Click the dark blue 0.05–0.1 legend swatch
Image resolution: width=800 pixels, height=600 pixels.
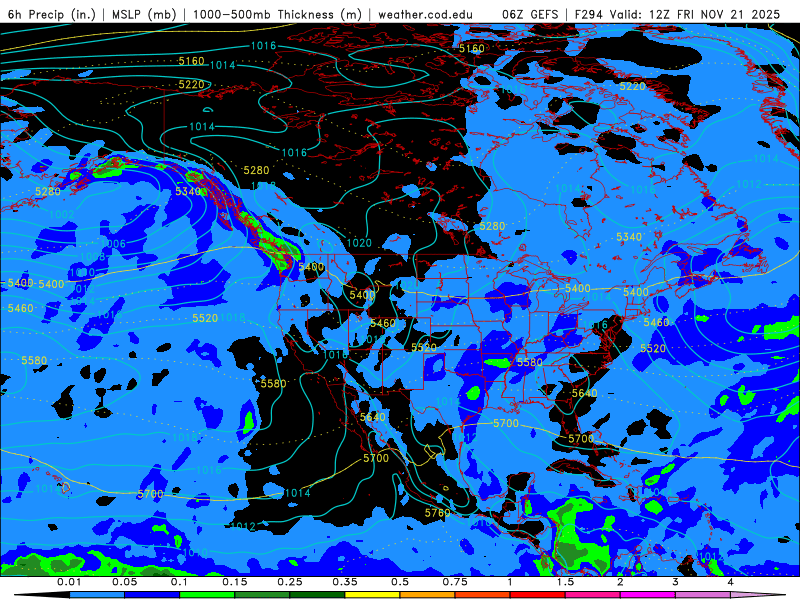152,595
